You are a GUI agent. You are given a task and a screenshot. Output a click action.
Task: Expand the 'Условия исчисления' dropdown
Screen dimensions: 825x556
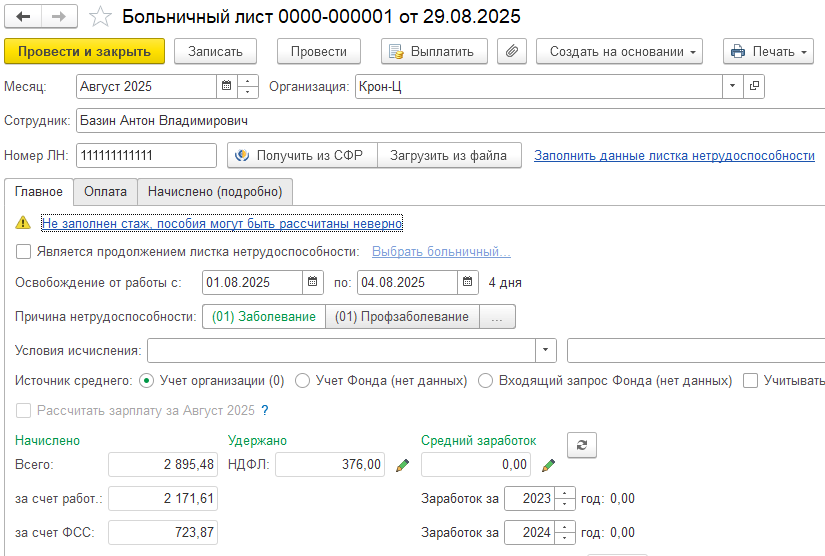click(x=545, y=351)
